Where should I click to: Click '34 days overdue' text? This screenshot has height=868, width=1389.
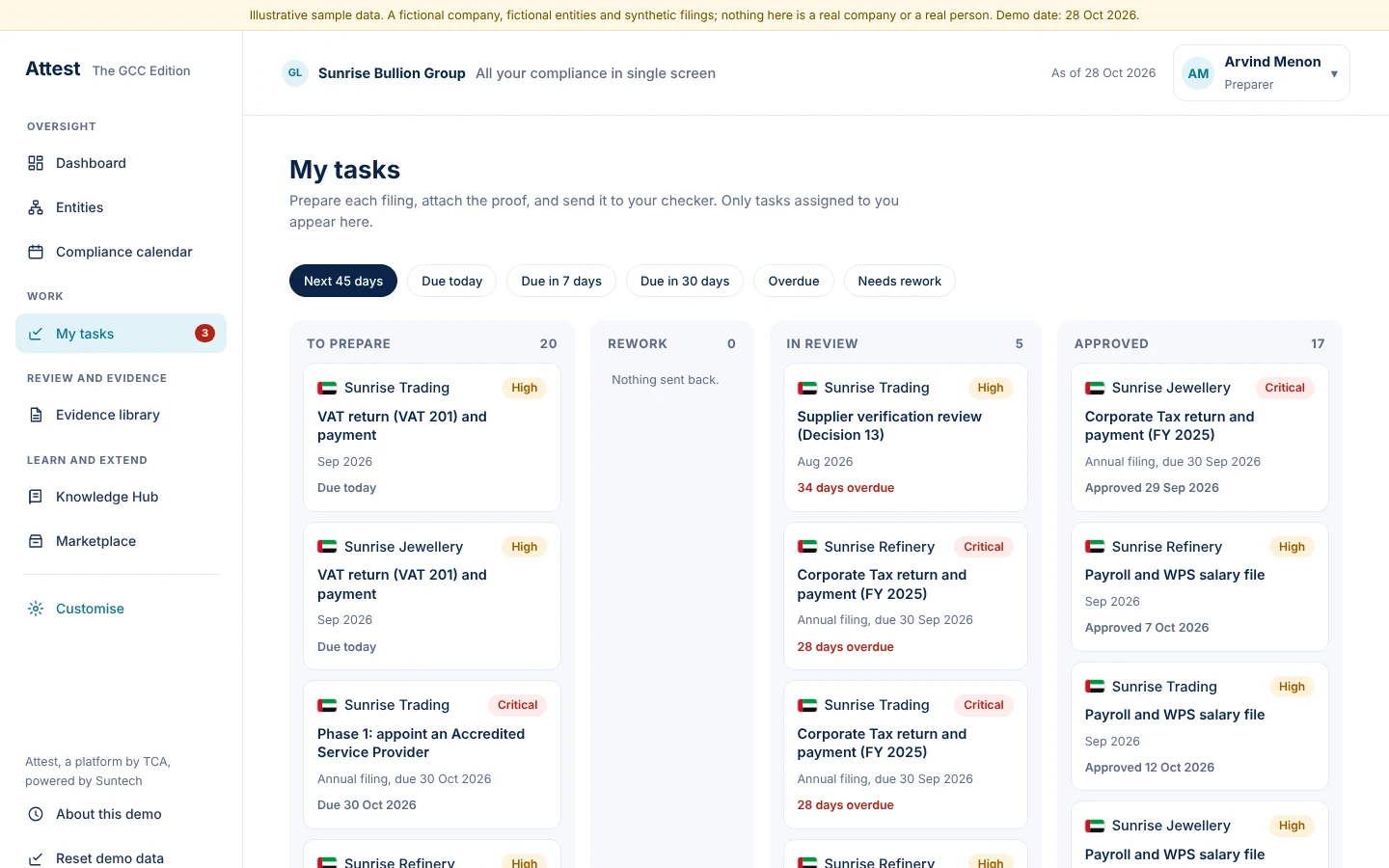click(x=846, y=488)
